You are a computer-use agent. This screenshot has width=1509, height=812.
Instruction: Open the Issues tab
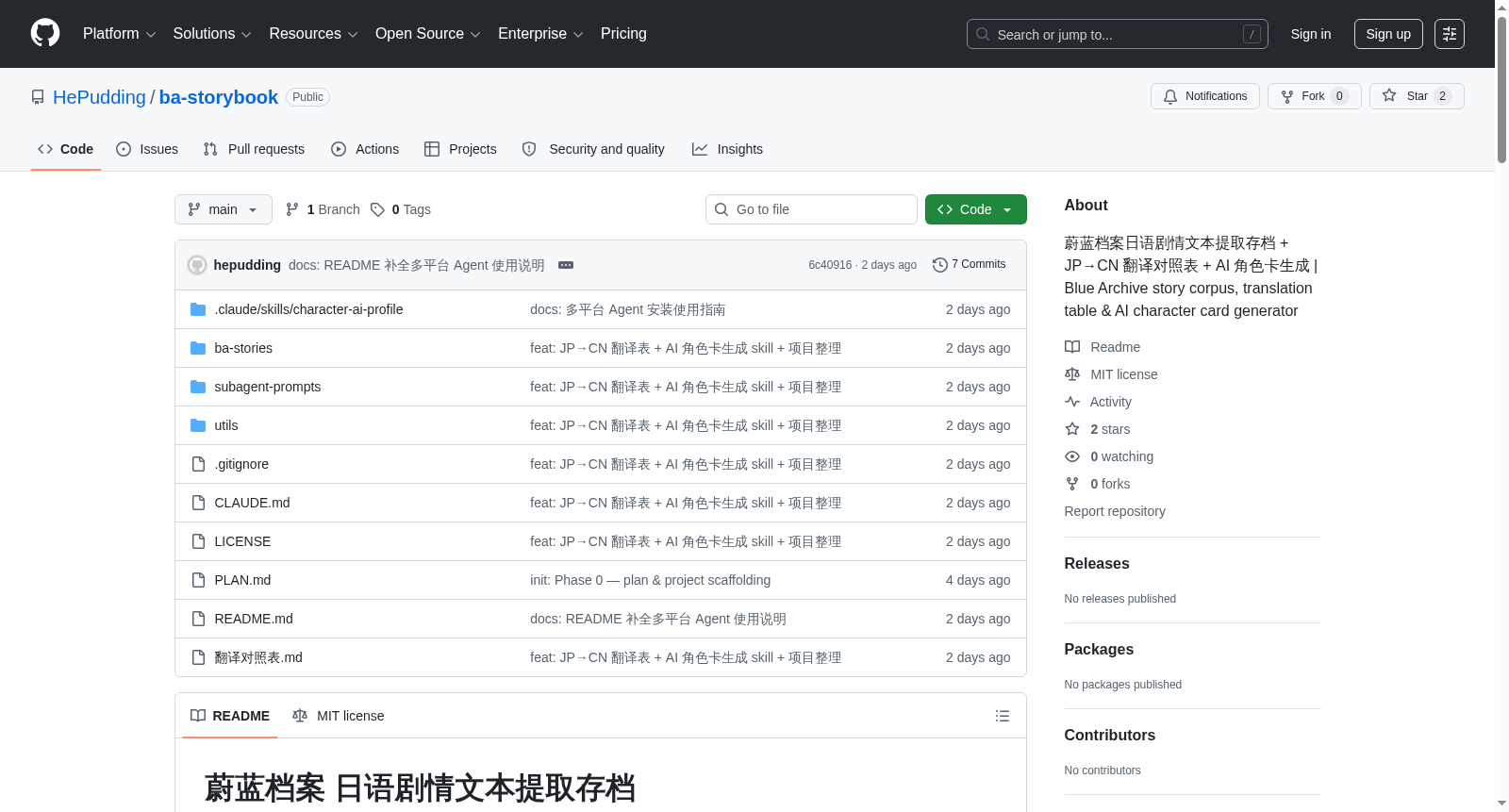(147, 149)
